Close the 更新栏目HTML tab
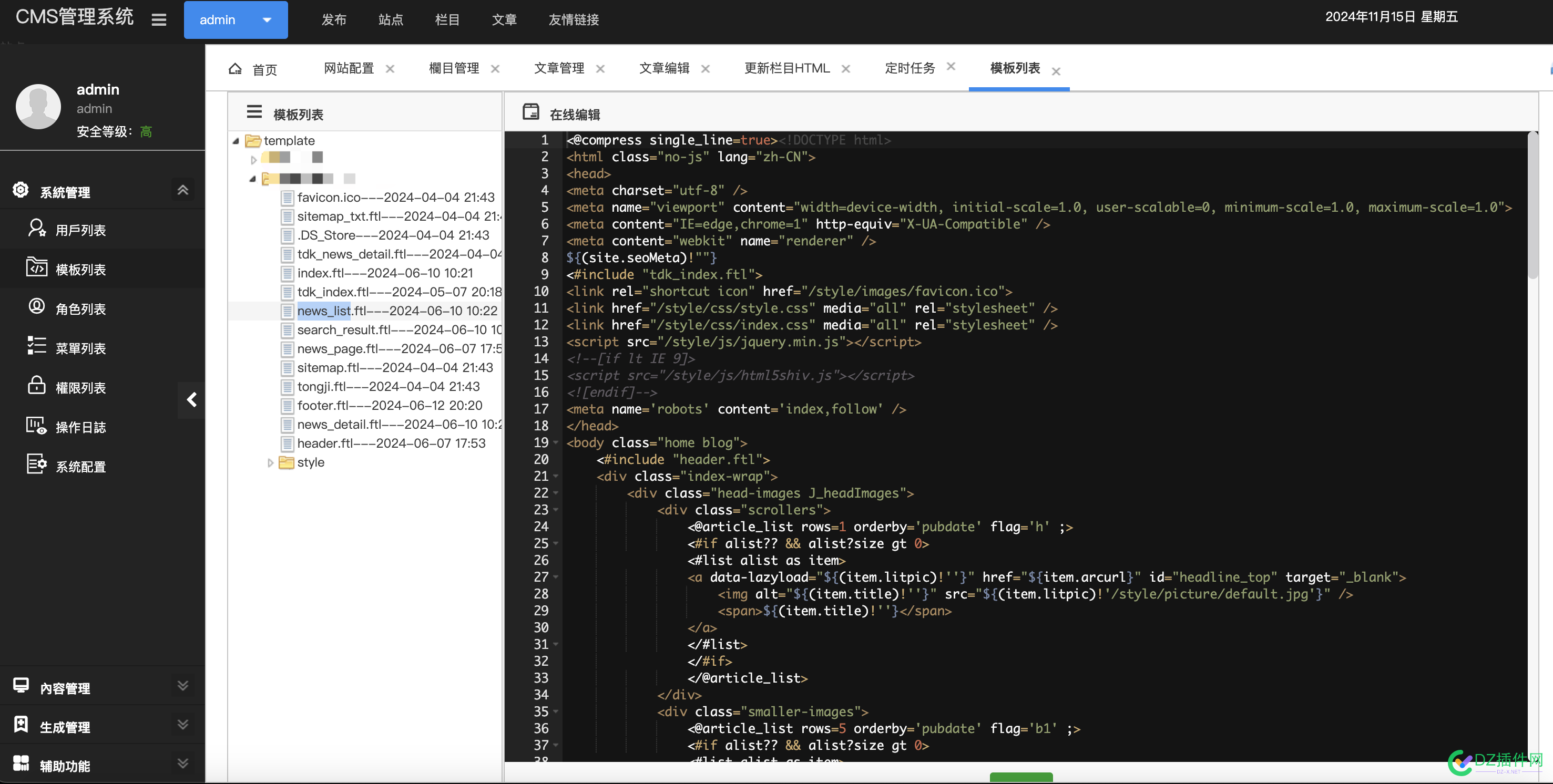 pos(846,69)
